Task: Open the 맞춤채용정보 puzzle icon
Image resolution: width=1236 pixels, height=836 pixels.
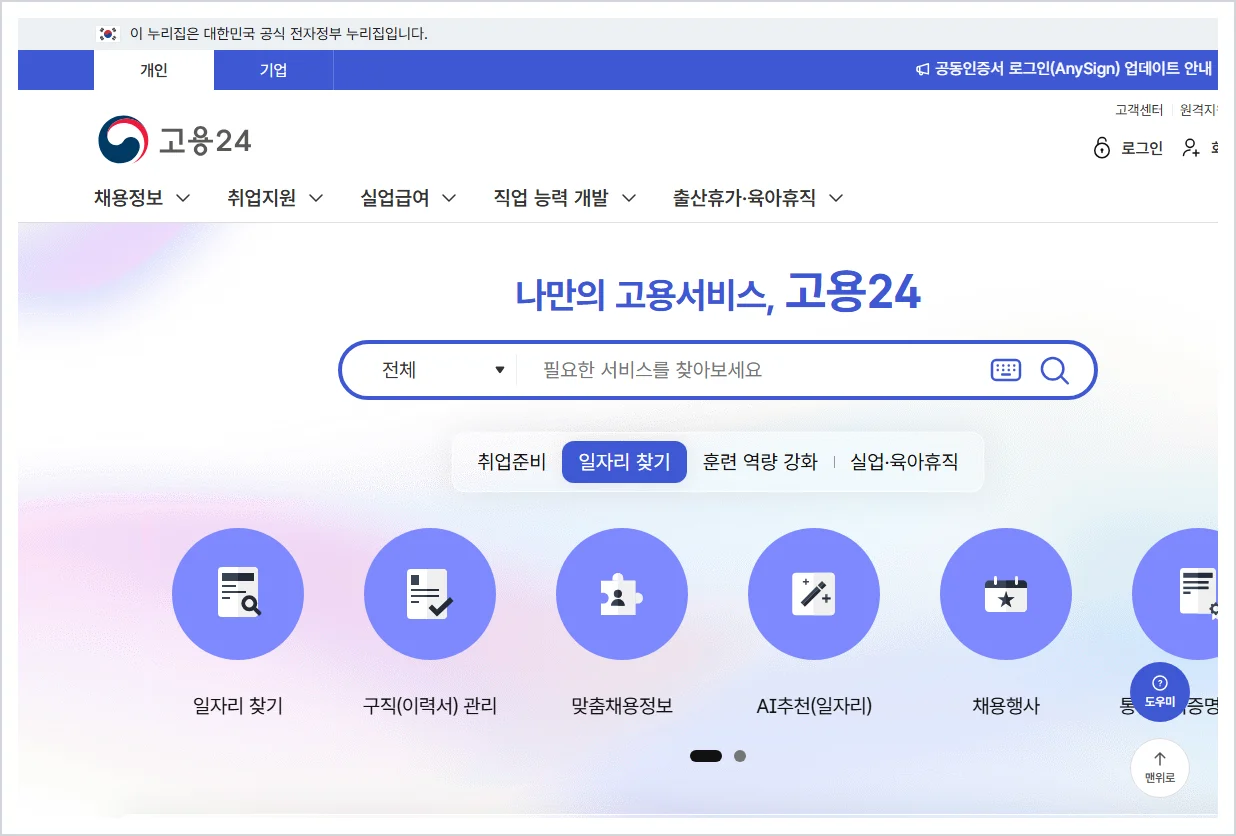Action: [622, 594]
